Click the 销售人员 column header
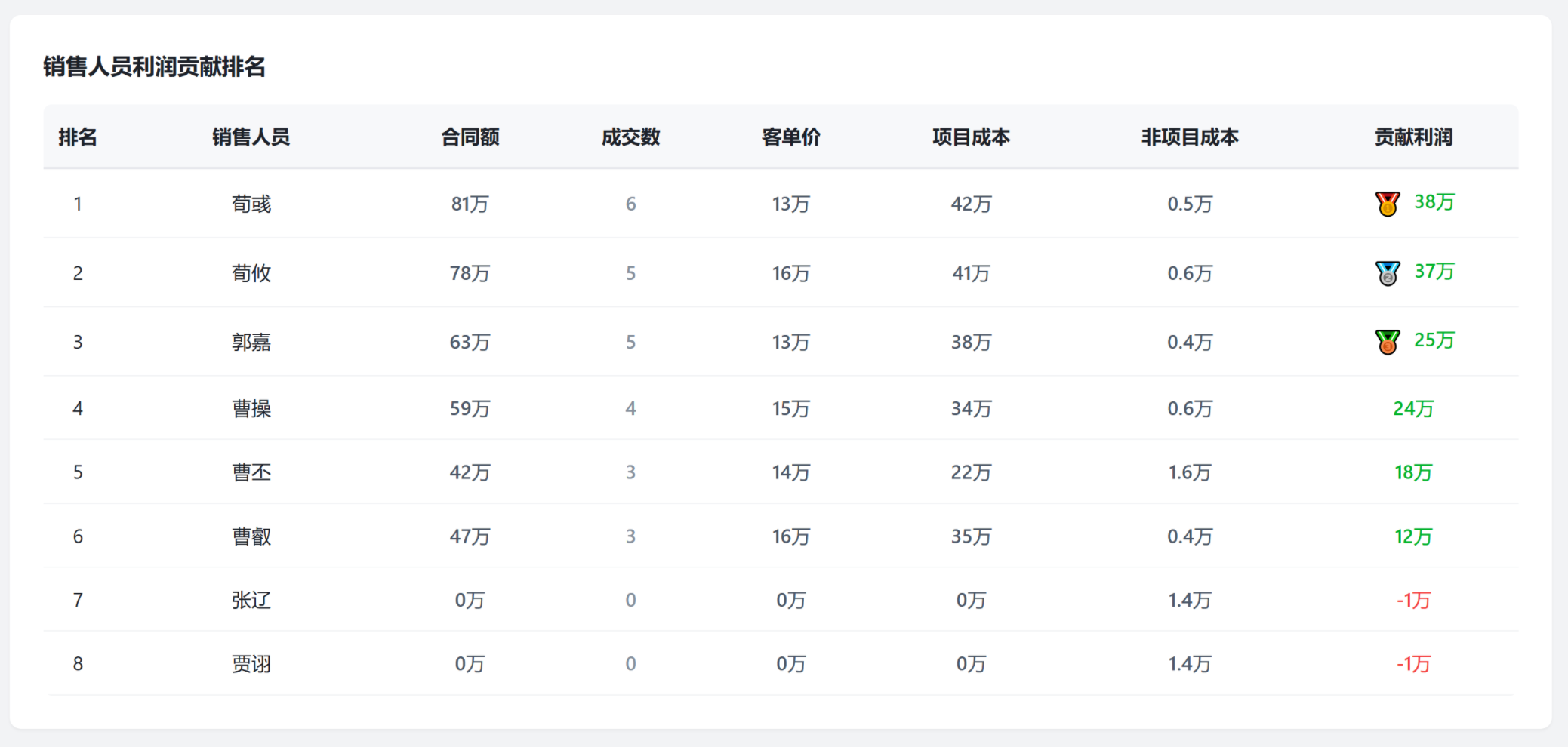This screenshot has width=1568, height=747. [x=251, y=137]
